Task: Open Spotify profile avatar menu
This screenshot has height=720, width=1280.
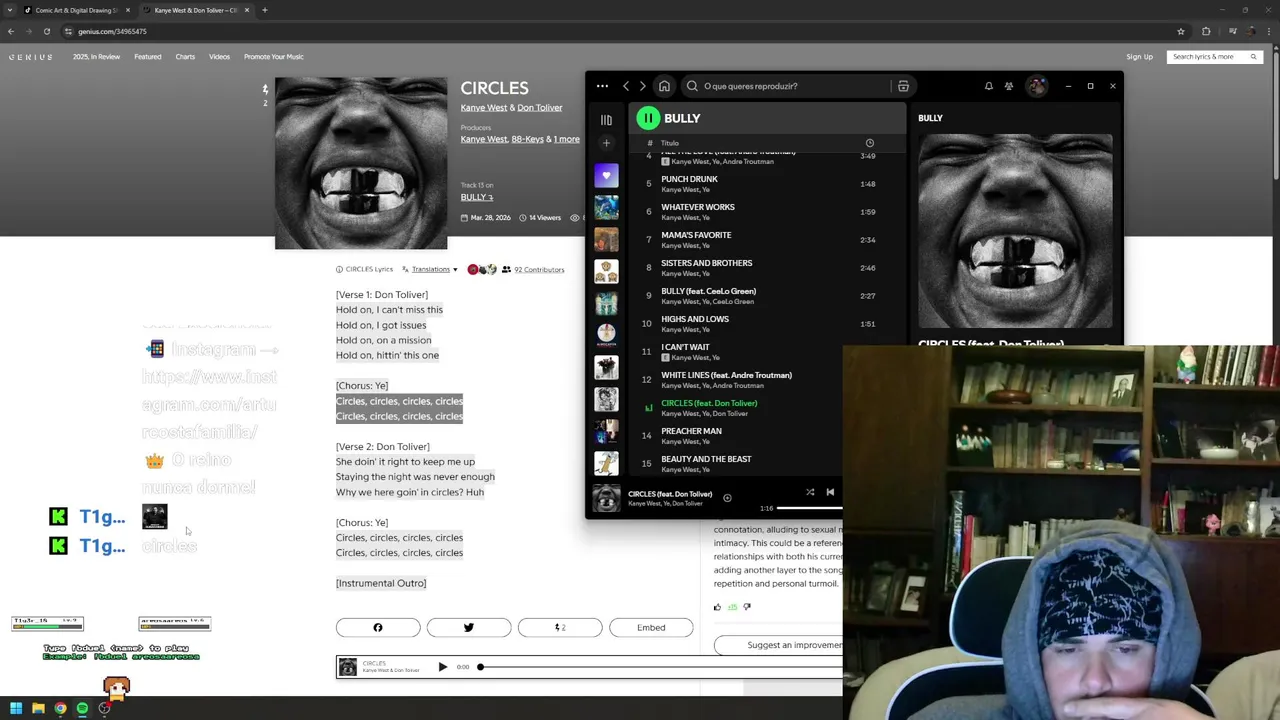Action: [x=1037, y=86]
